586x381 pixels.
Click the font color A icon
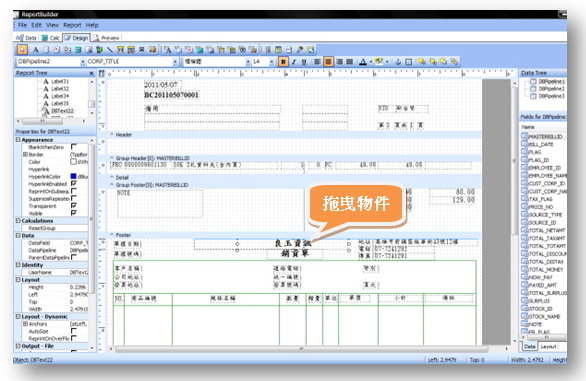(x=363, y=62)
